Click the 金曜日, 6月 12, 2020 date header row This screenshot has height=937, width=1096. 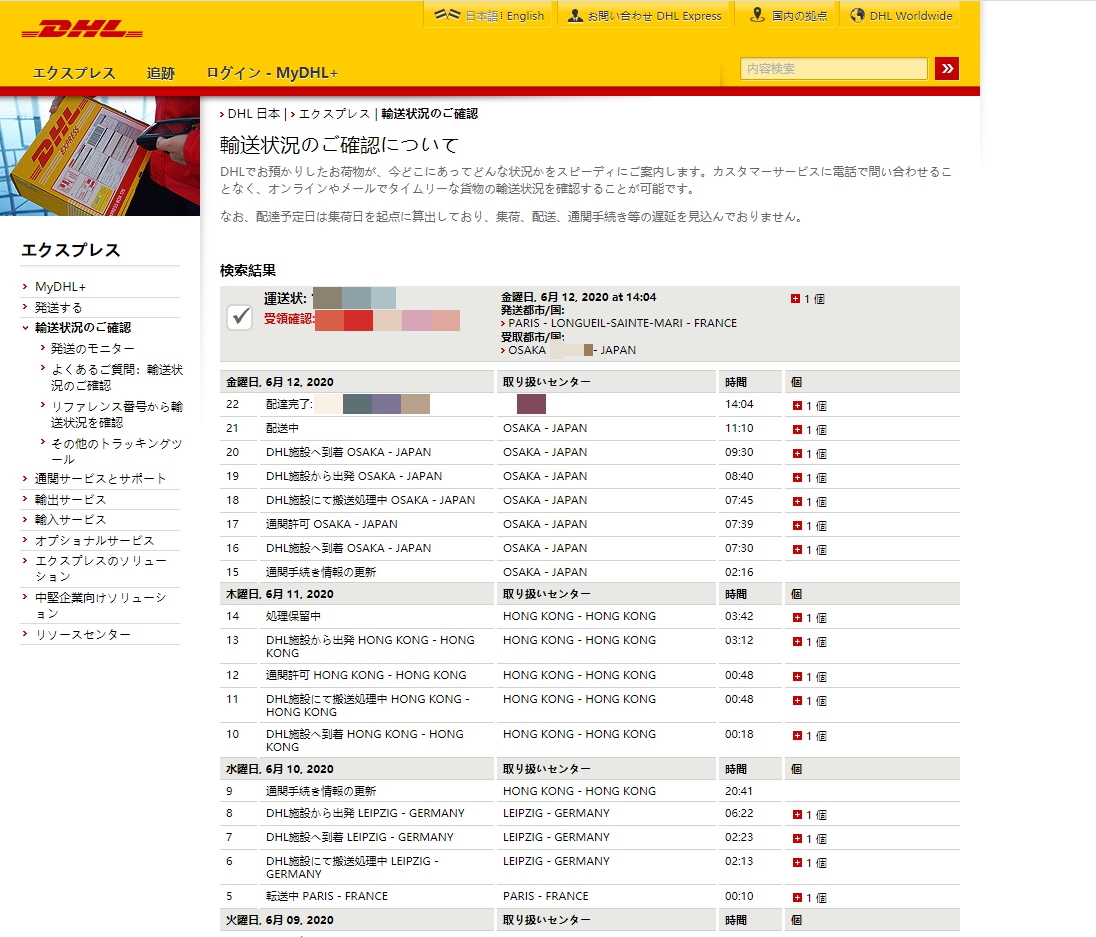590,382
